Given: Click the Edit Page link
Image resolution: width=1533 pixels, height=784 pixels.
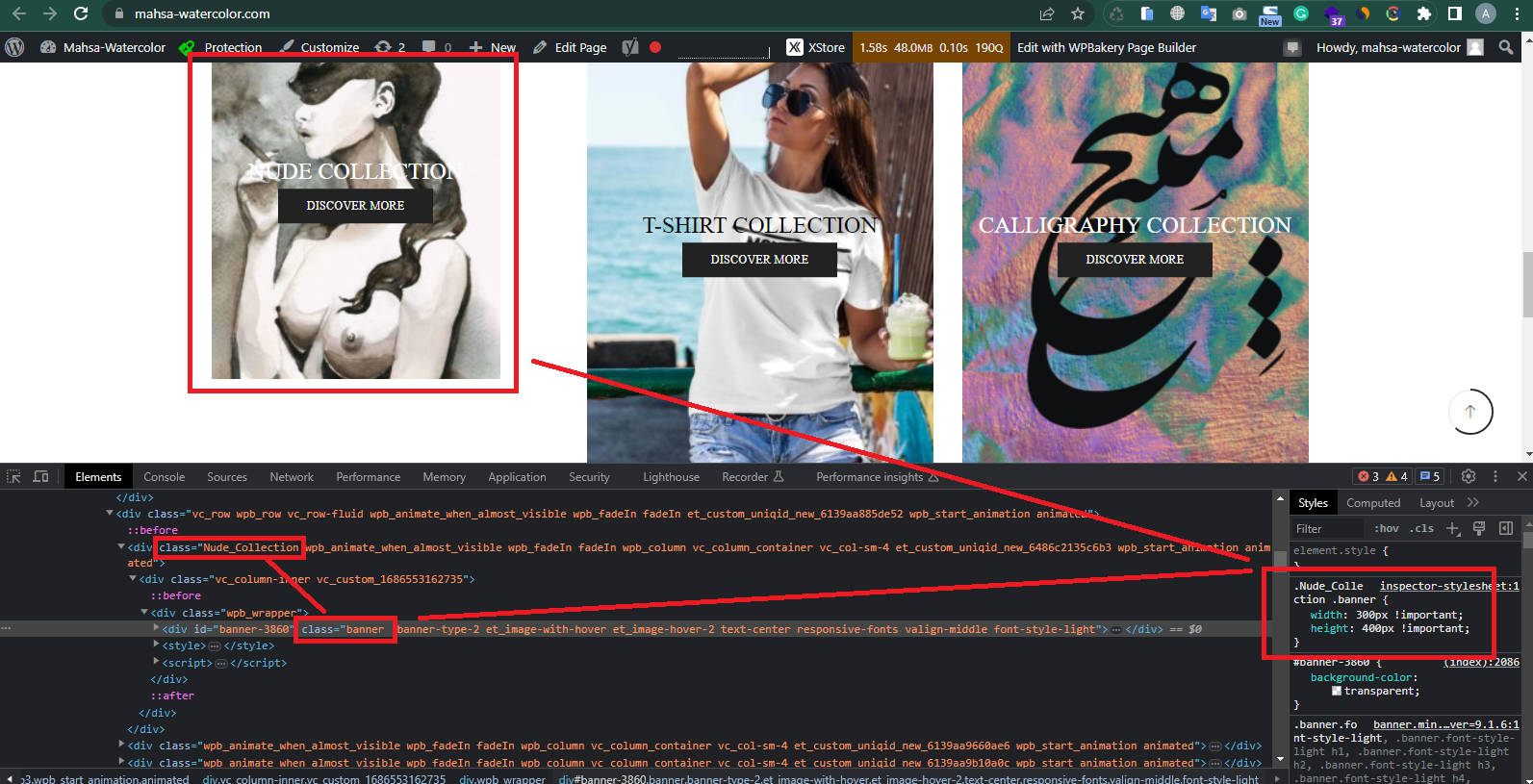Looking at the screenshot, I should 570,47.
